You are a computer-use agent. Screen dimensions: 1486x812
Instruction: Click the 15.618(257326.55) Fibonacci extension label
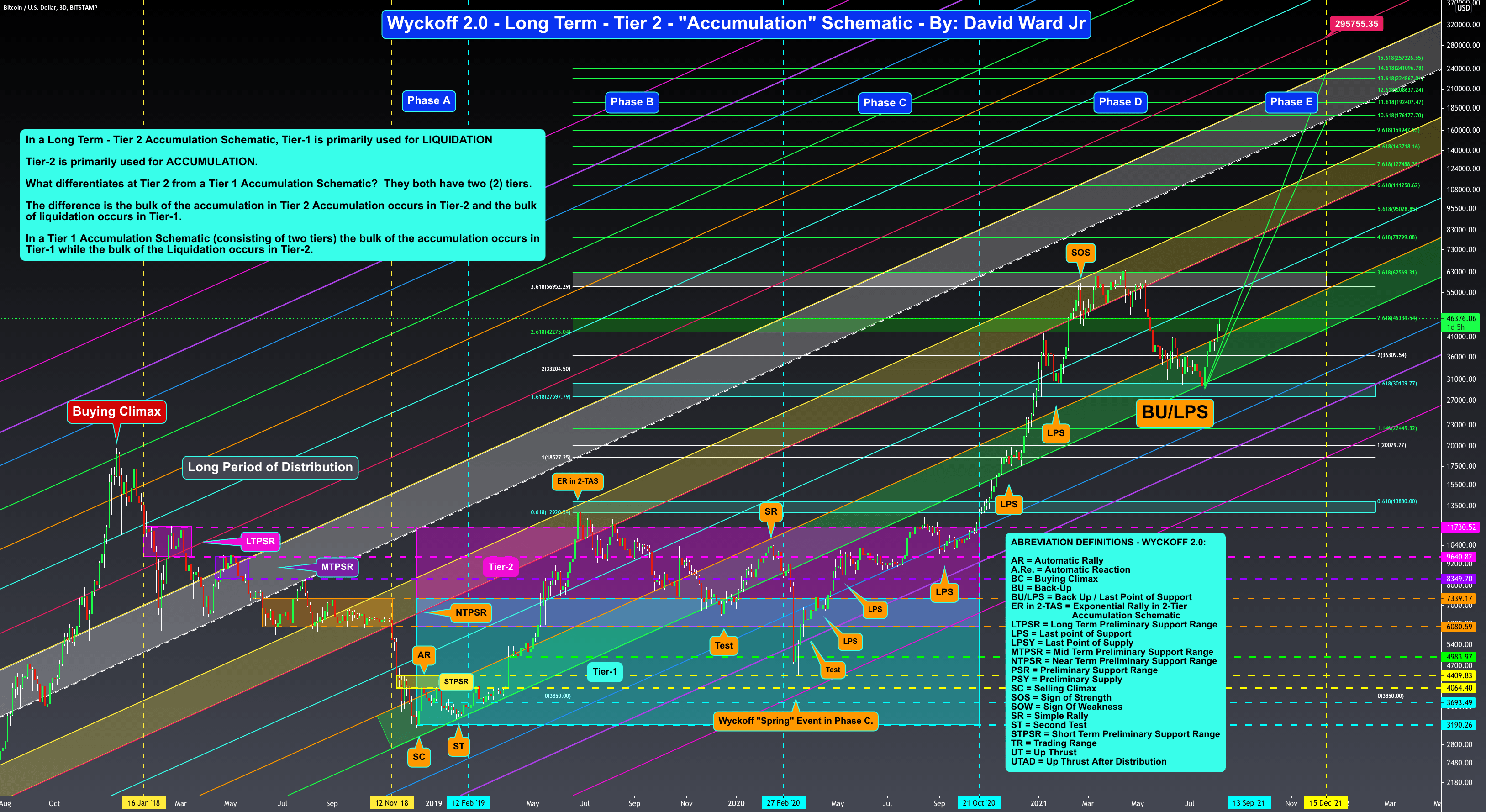pos(1400,58)
